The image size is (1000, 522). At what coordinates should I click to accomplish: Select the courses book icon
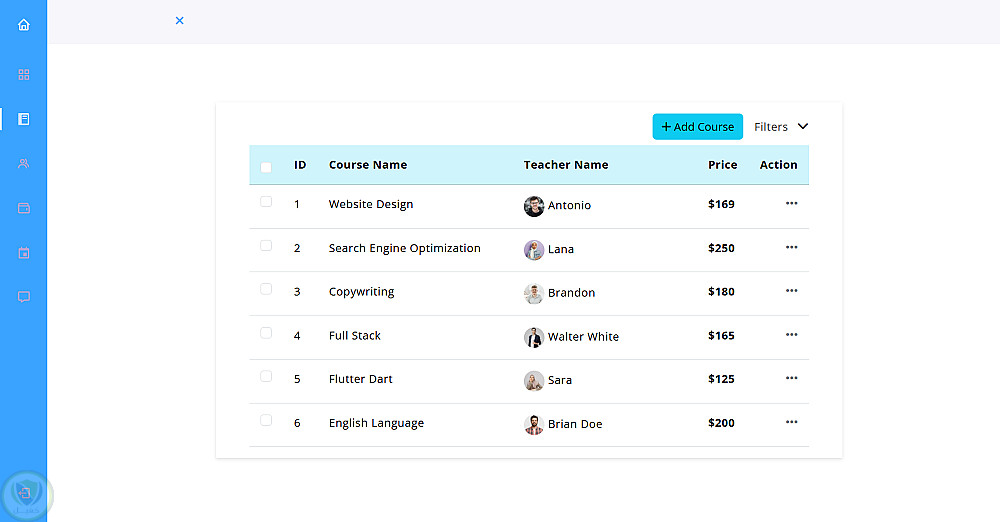click(24, 119)
